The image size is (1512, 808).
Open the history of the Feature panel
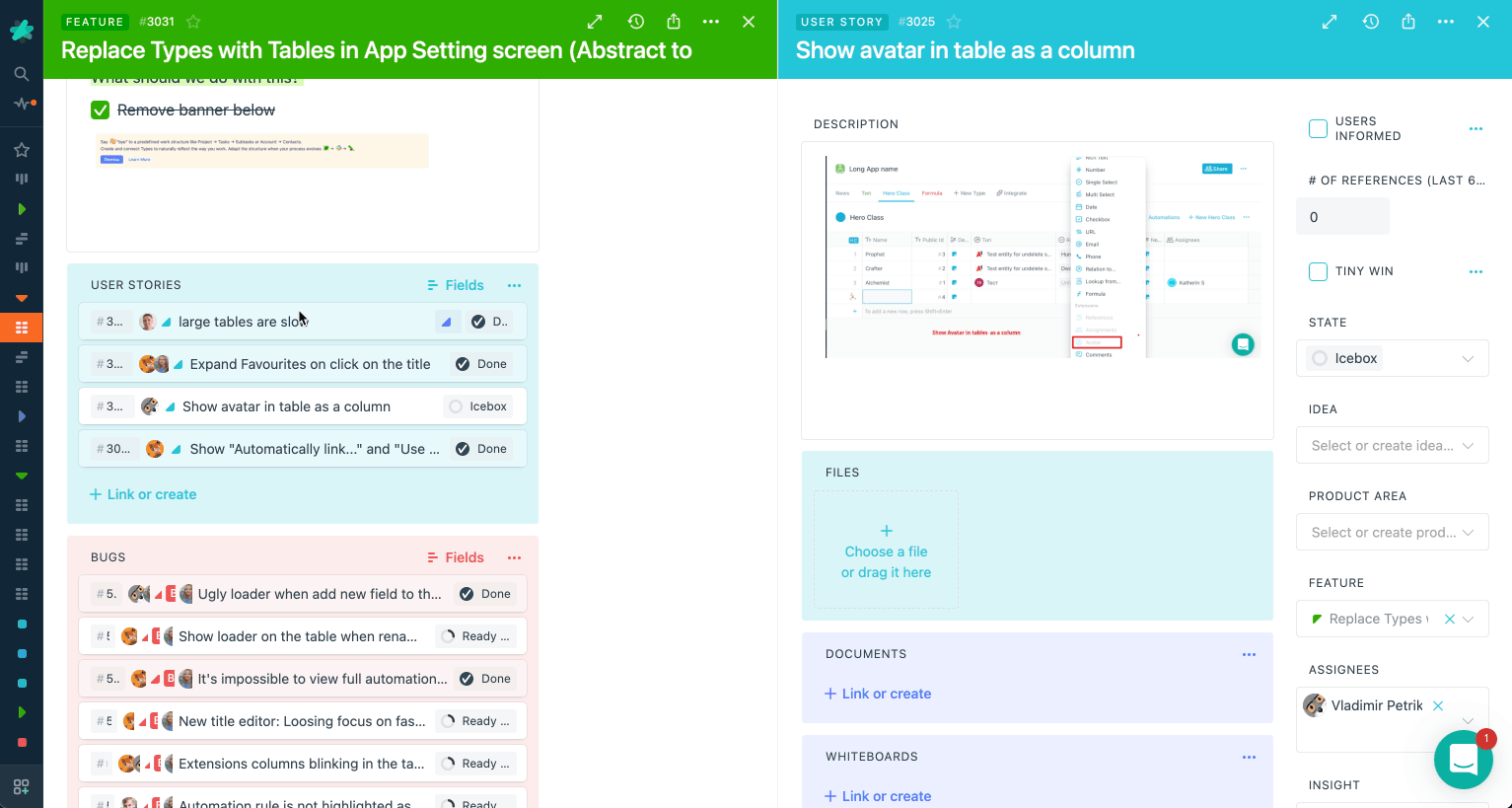(x=636, y=21)
